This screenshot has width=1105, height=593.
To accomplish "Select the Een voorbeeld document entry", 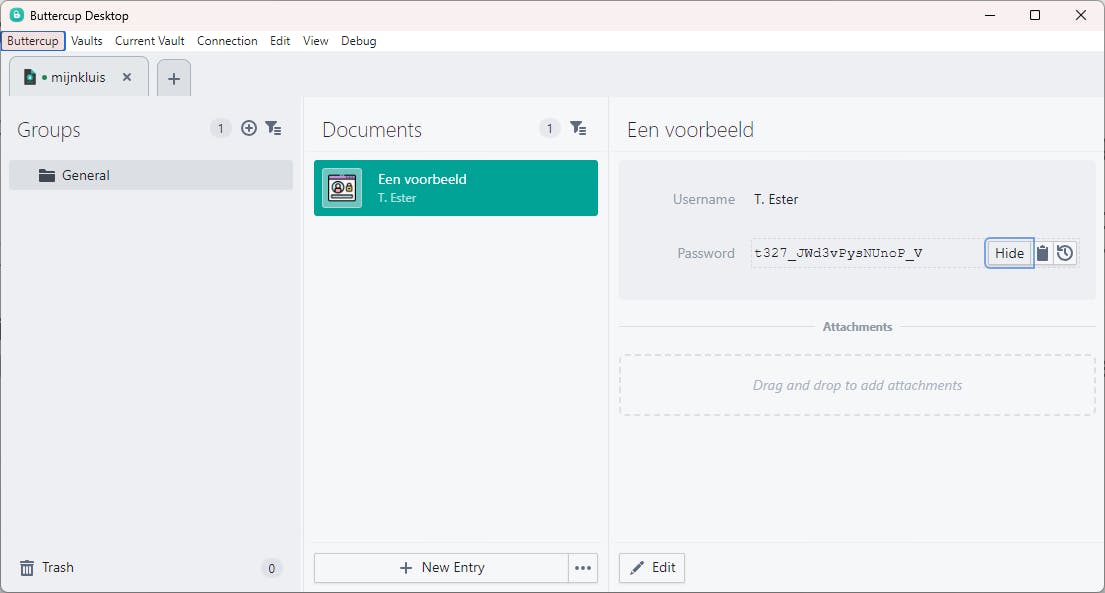I will click(456, 188).
